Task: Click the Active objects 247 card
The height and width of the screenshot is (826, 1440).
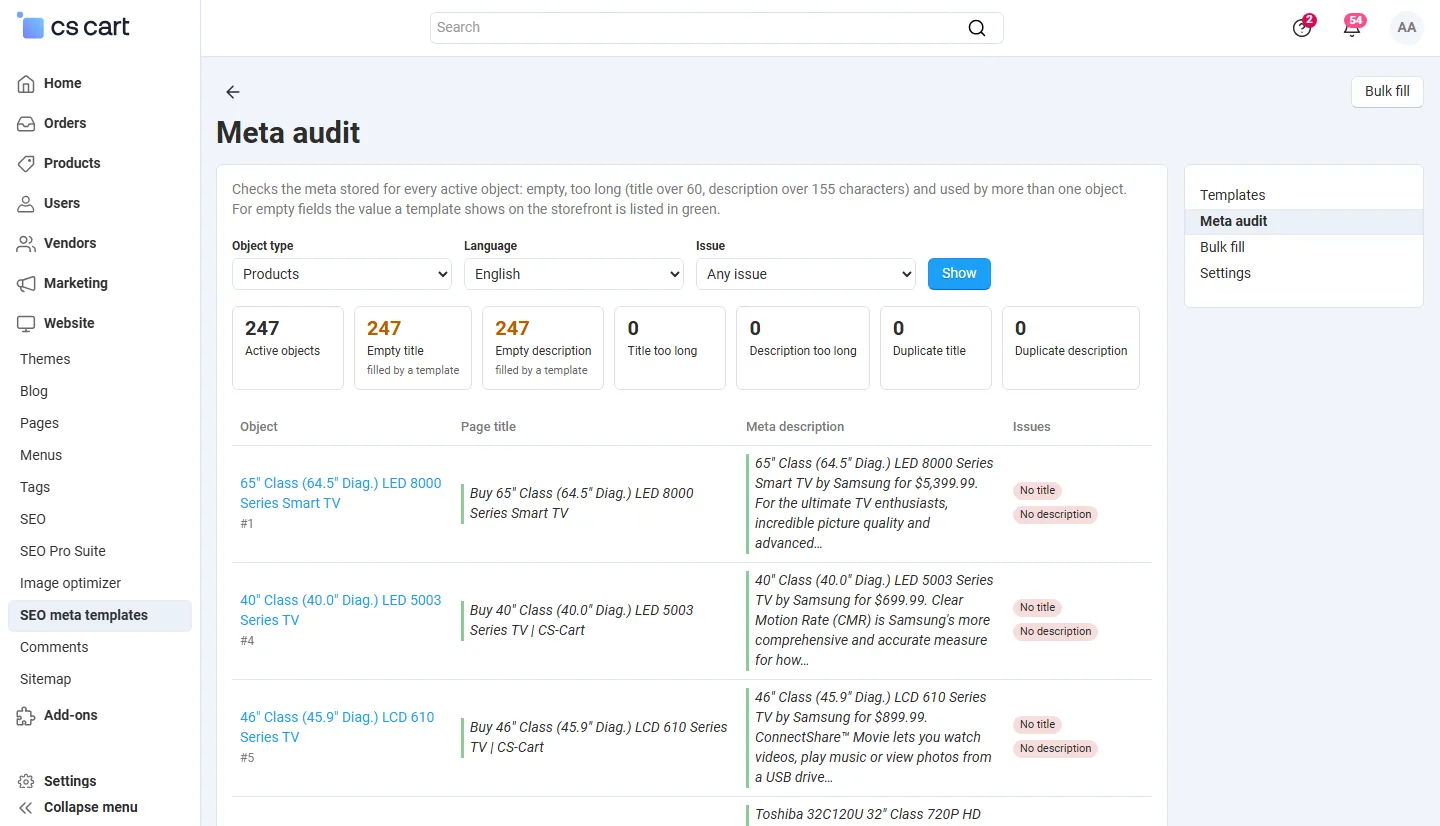Action: pyautogui.click(x=288, y=348)
